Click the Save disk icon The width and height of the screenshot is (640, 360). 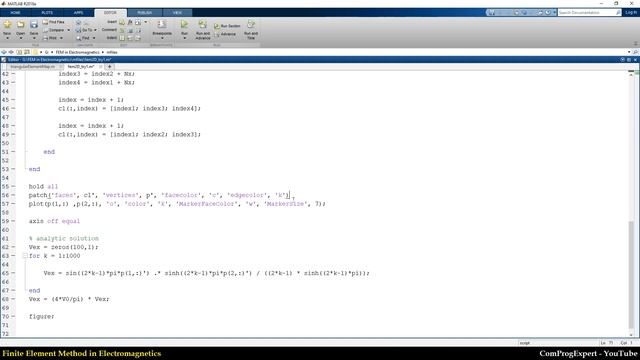(34, 24)
